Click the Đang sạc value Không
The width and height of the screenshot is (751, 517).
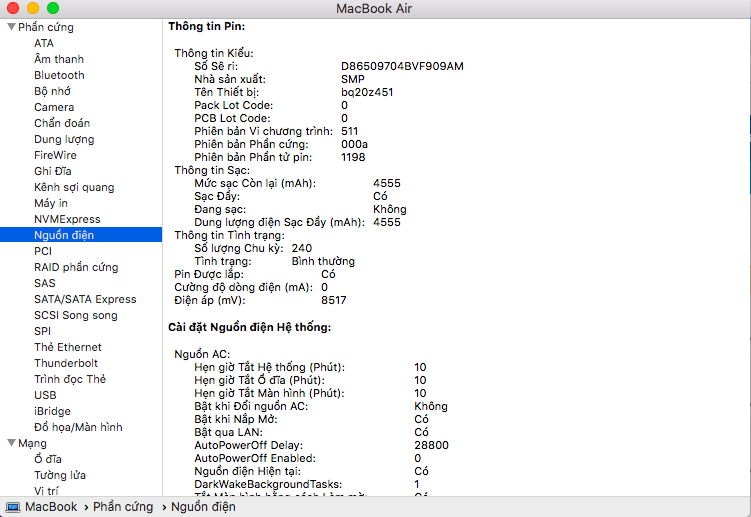click(x=390, y=209)
